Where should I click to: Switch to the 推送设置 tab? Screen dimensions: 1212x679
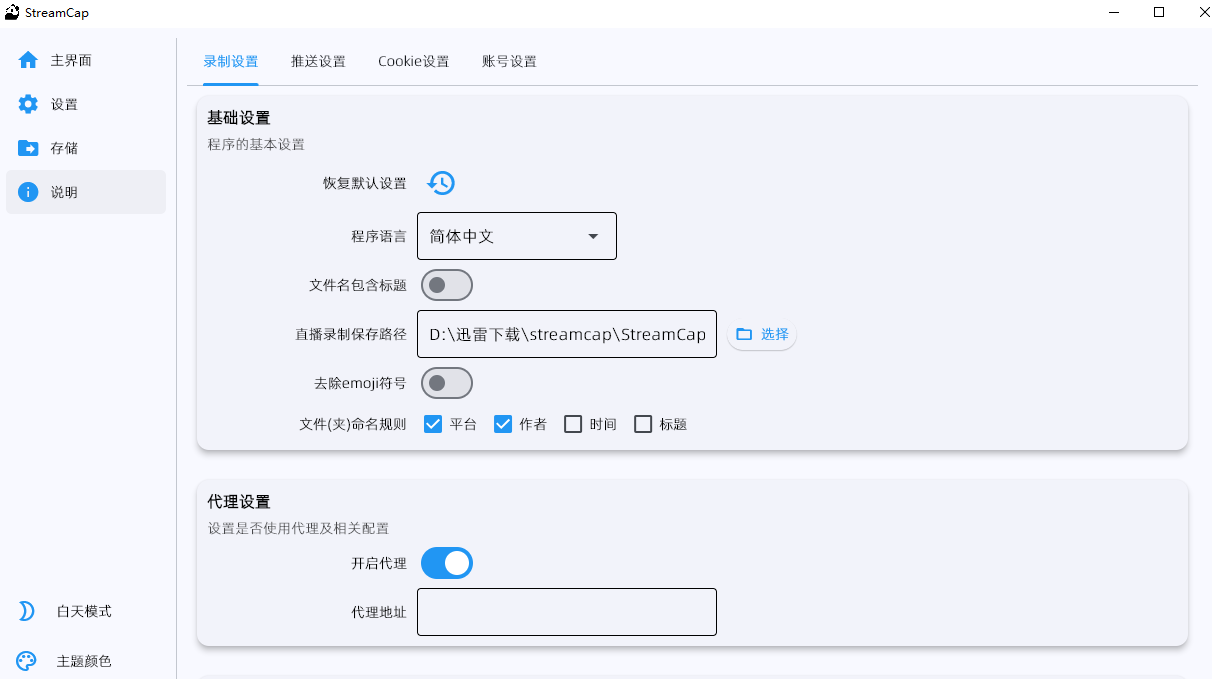(318, 61)
